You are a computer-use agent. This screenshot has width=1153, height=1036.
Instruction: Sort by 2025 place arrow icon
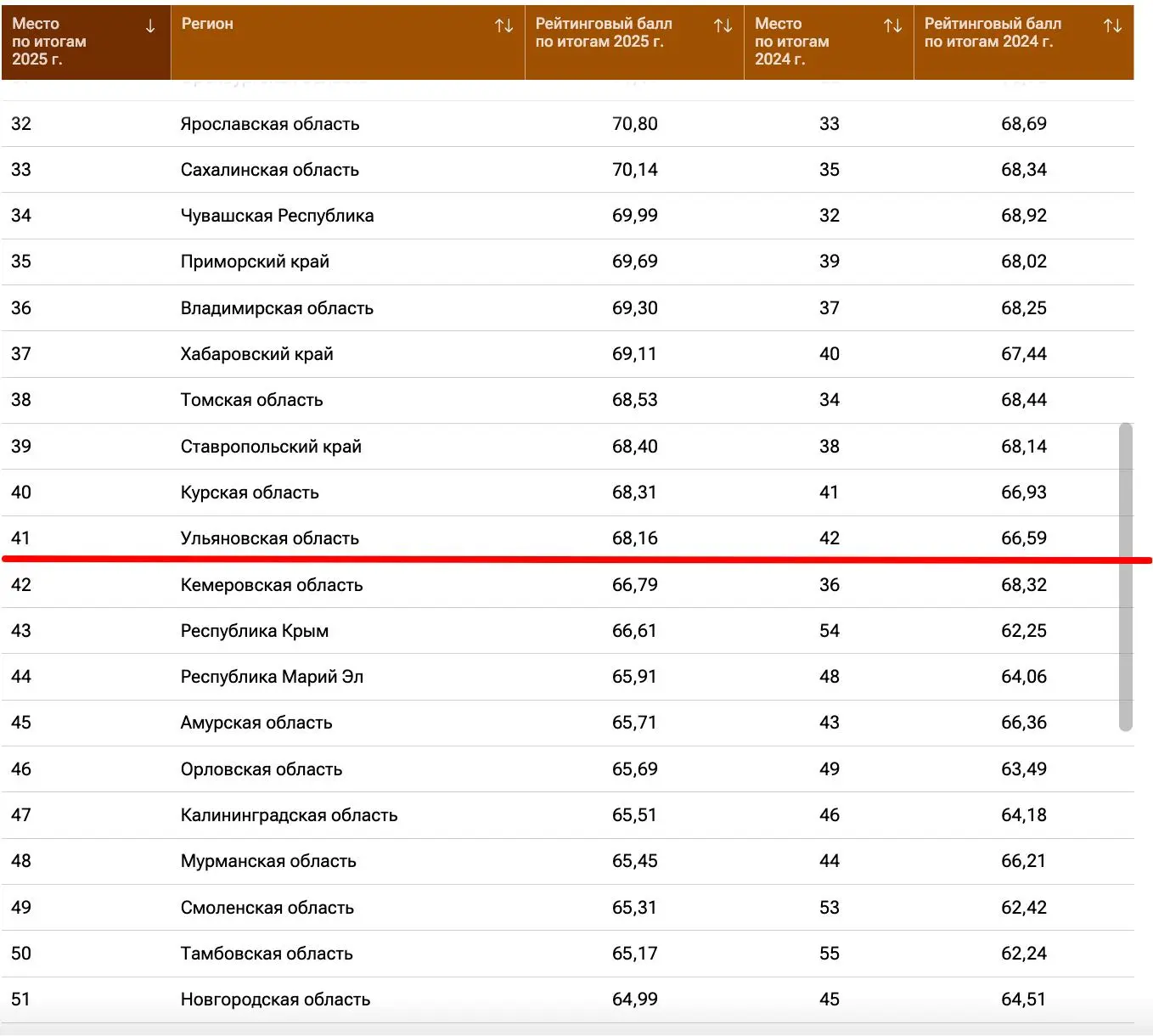(x=150, y=26)
